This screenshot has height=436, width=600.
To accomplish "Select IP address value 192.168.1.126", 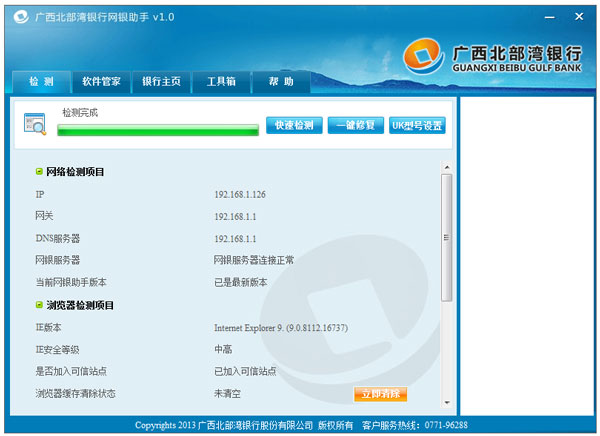I will (x=240, y=194).
